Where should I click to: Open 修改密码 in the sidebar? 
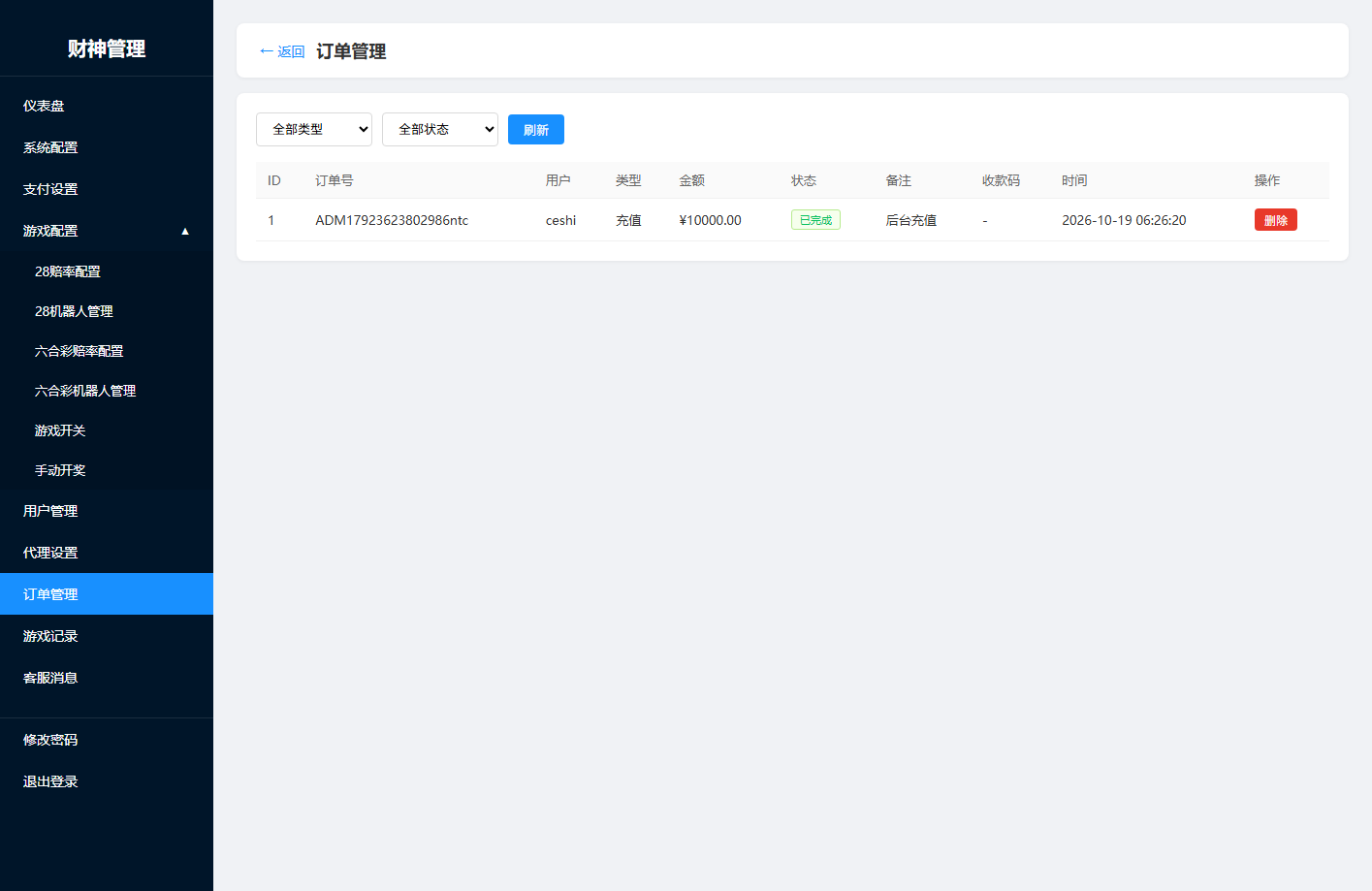[107, 740]
